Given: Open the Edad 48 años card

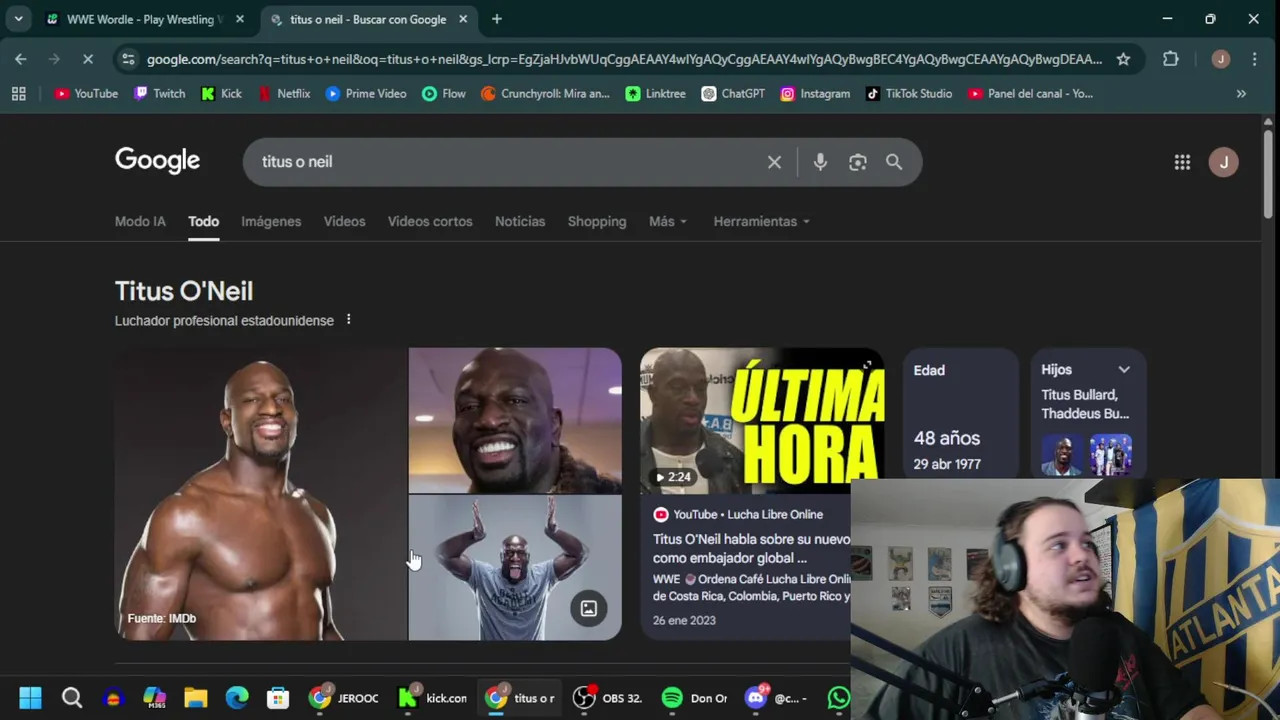Looking at the screenshot, I should point(960,415).
